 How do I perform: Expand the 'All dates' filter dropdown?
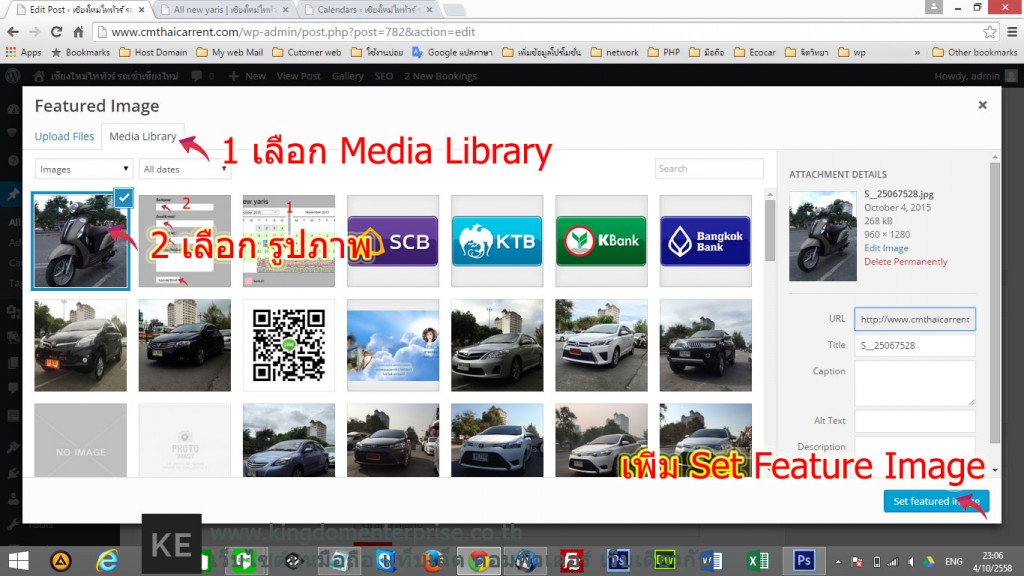tap(185, 168)
